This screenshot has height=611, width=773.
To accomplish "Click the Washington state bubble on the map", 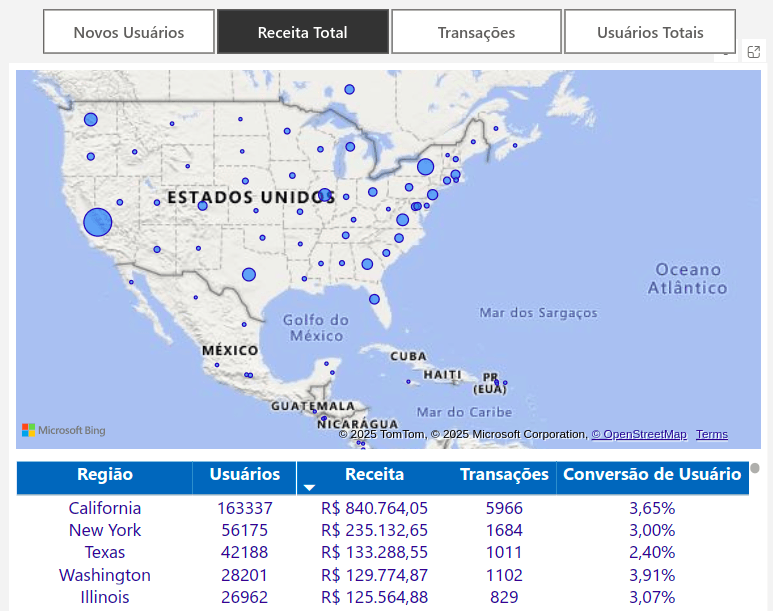I will click(x=91, y=119).
